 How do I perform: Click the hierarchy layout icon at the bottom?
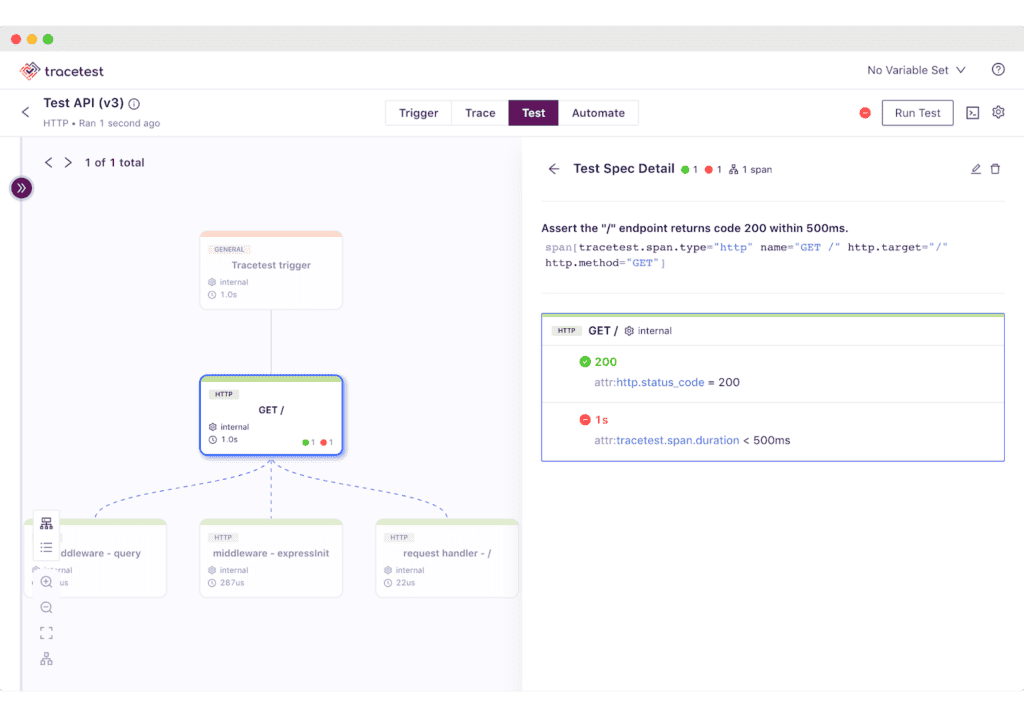point(46,659)
